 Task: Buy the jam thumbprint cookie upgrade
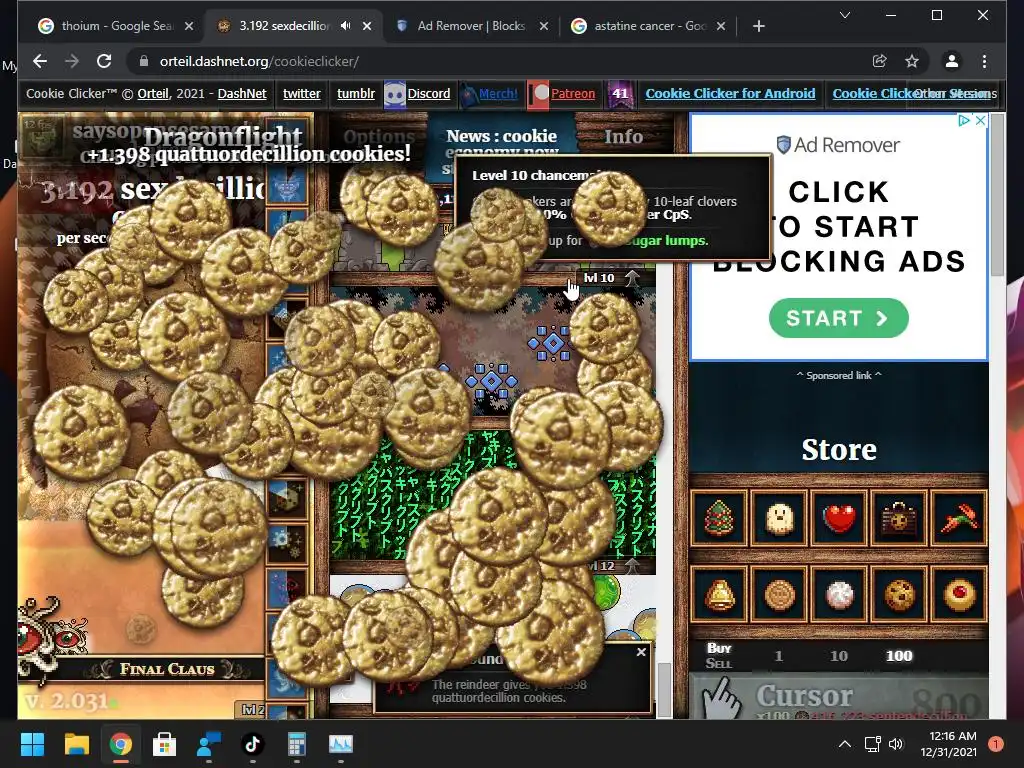pyautogui.click(x=959, y=594)
